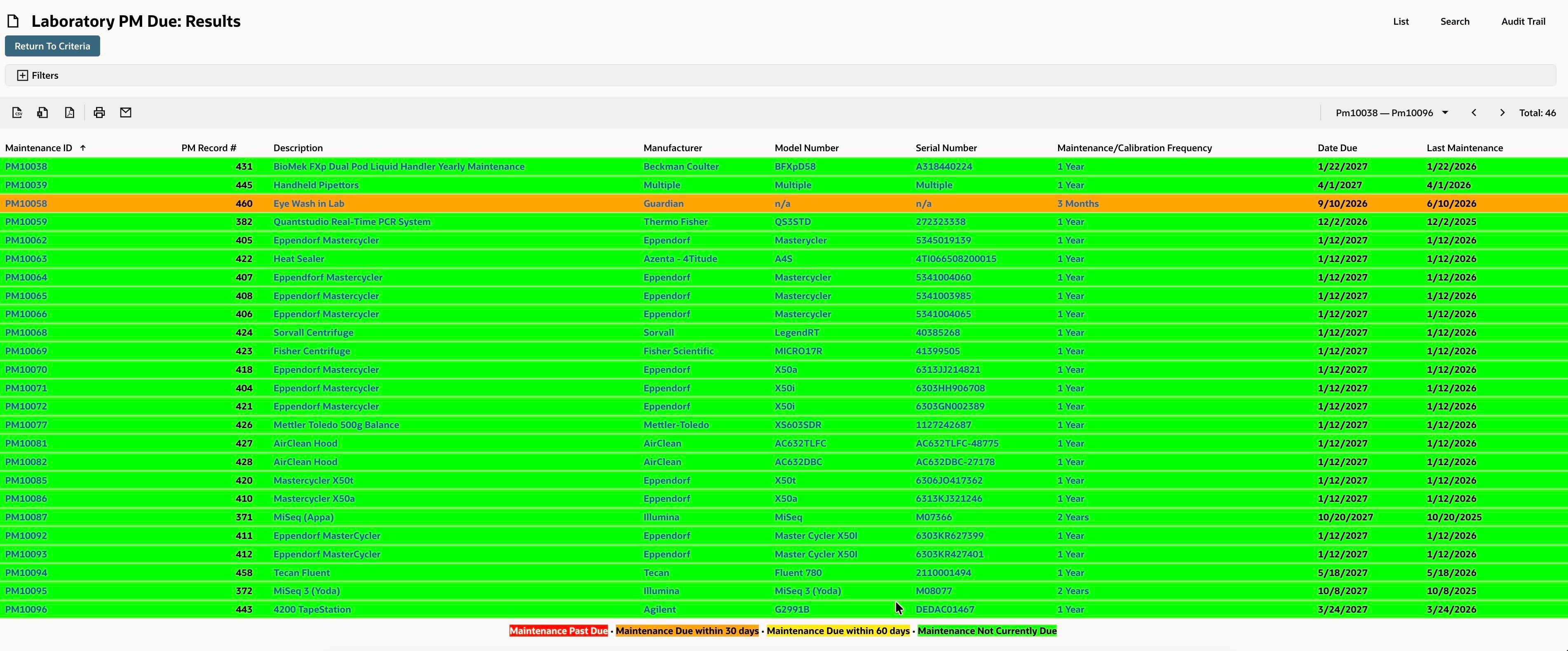Select the MiSeq (Appa) description
1568x651 pixels.
[x=304, y=517]
